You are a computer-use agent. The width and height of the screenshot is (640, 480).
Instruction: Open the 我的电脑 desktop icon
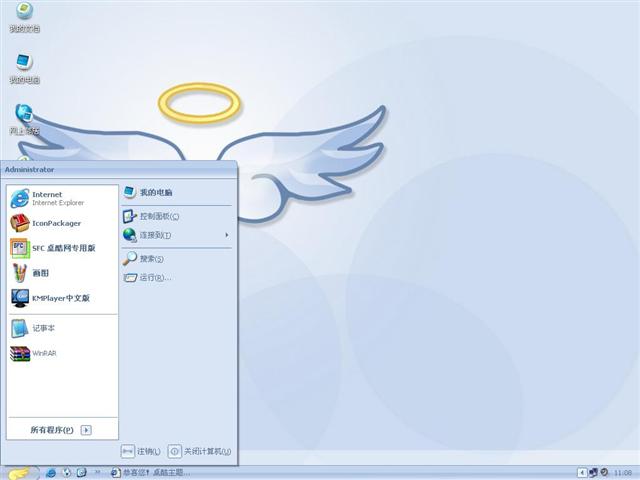click(24, 69)
